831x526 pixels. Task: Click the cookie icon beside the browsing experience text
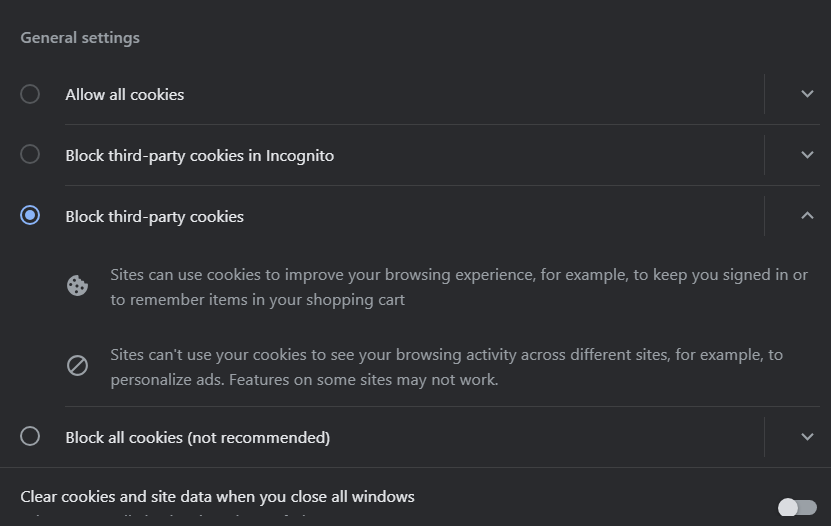[77, 286]
